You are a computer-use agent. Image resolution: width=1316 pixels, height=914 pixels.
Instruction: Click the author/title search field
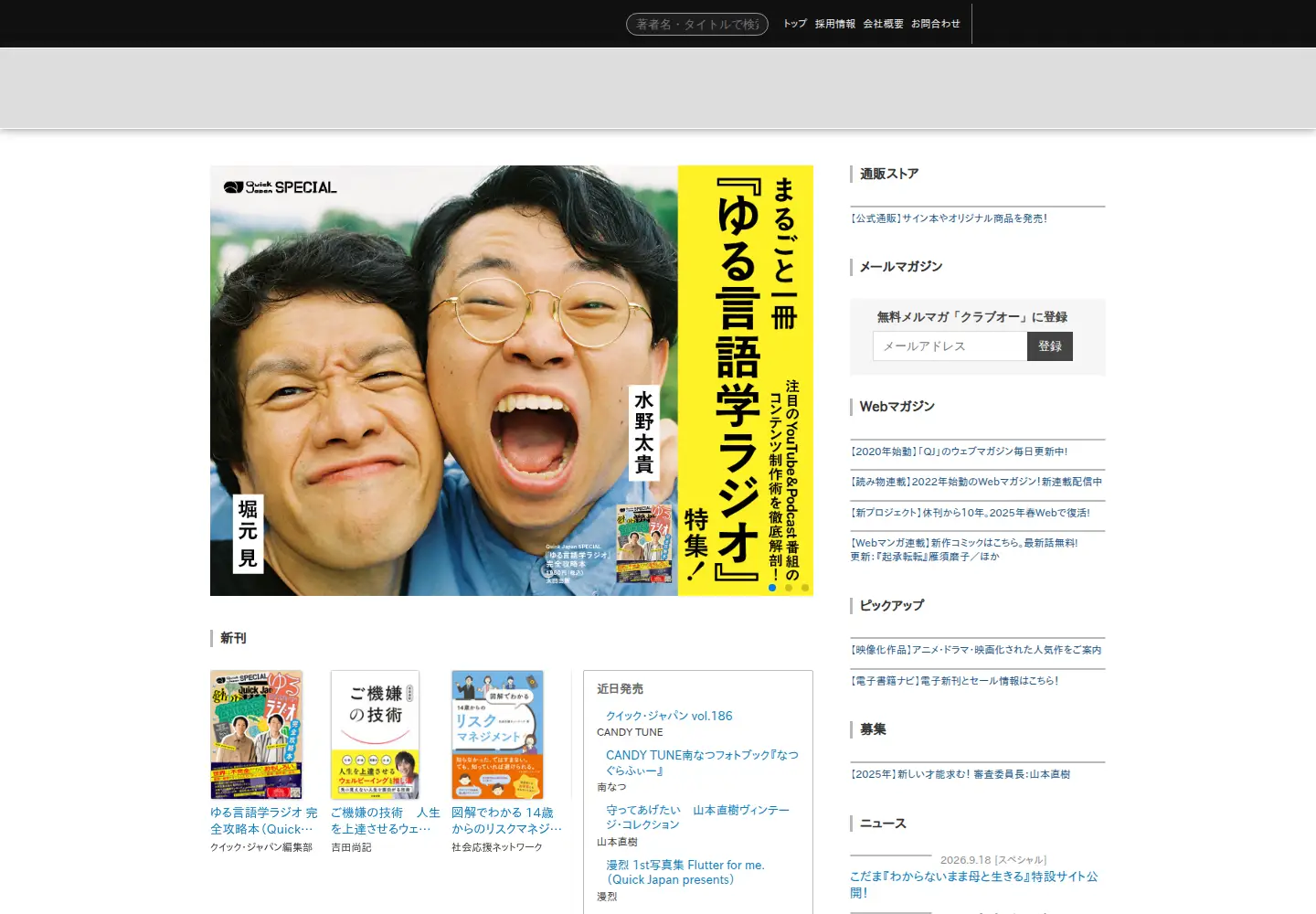697,25
